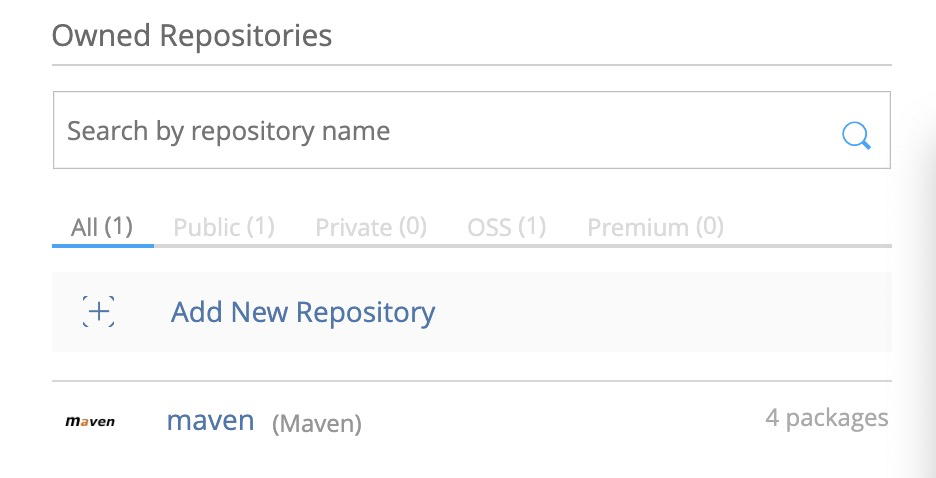Open the Private (0) tab
The height and width of the screenshot is (478, 936).
pos(371,227)
